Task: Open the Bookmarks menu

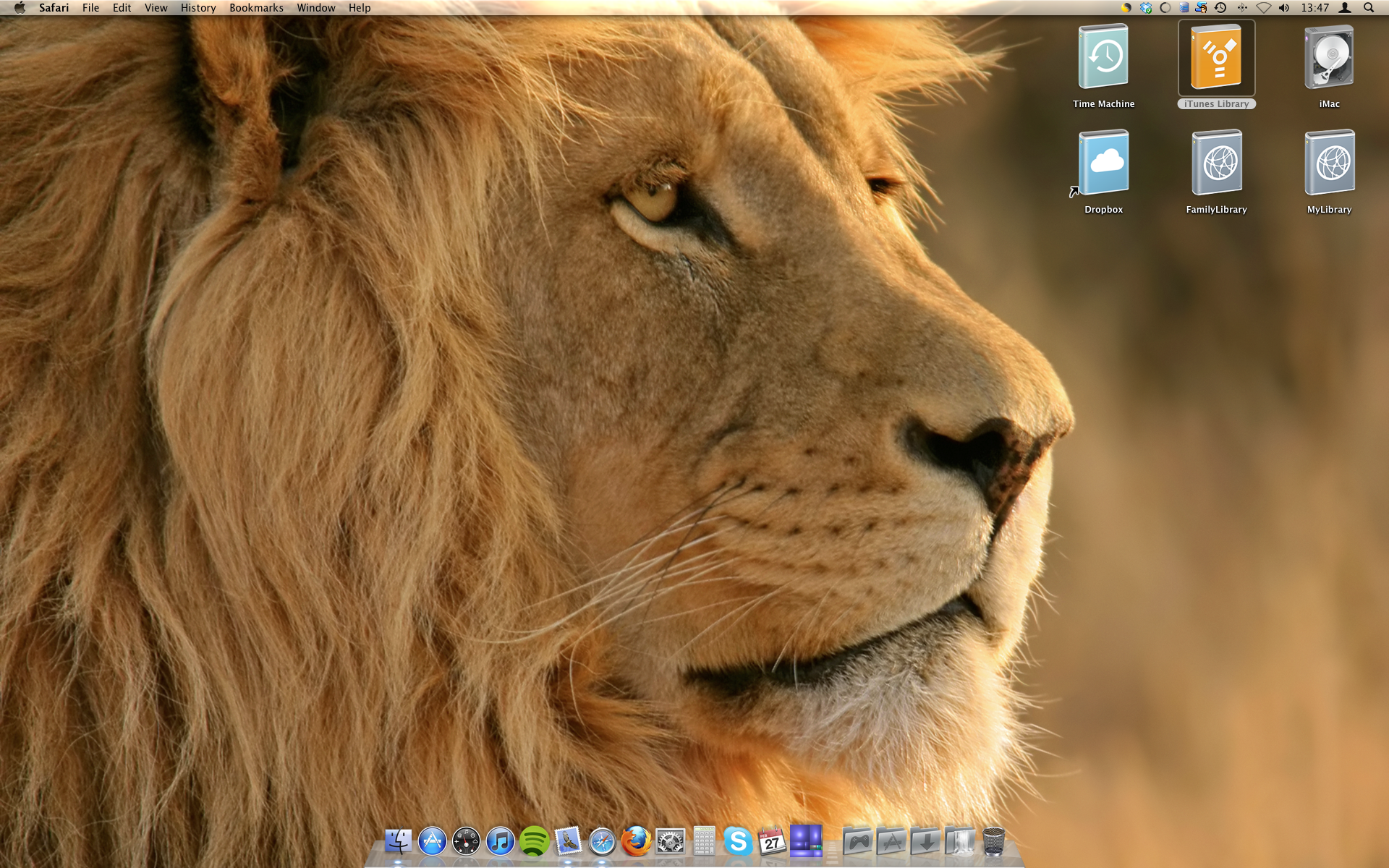Action: pyautogui.click(x=256, y=8)
